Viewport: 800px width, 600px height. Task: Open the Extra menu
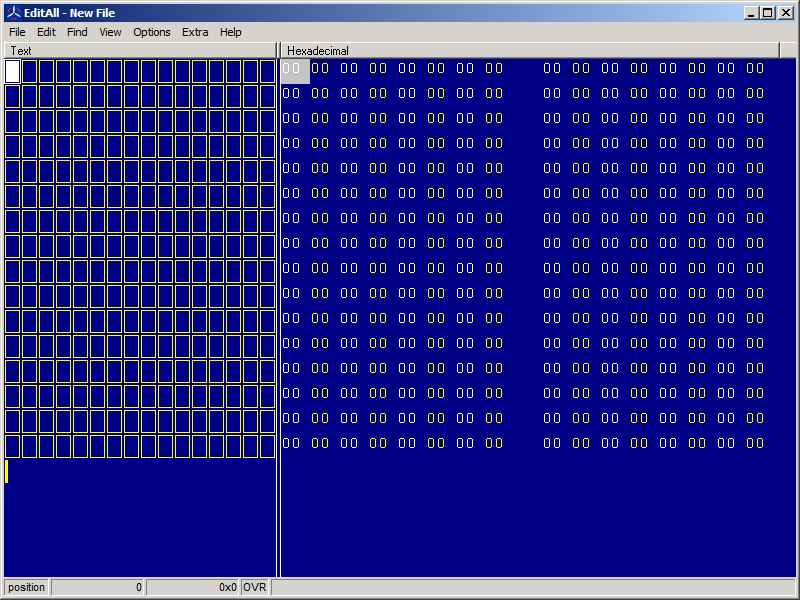coord(195,32)
